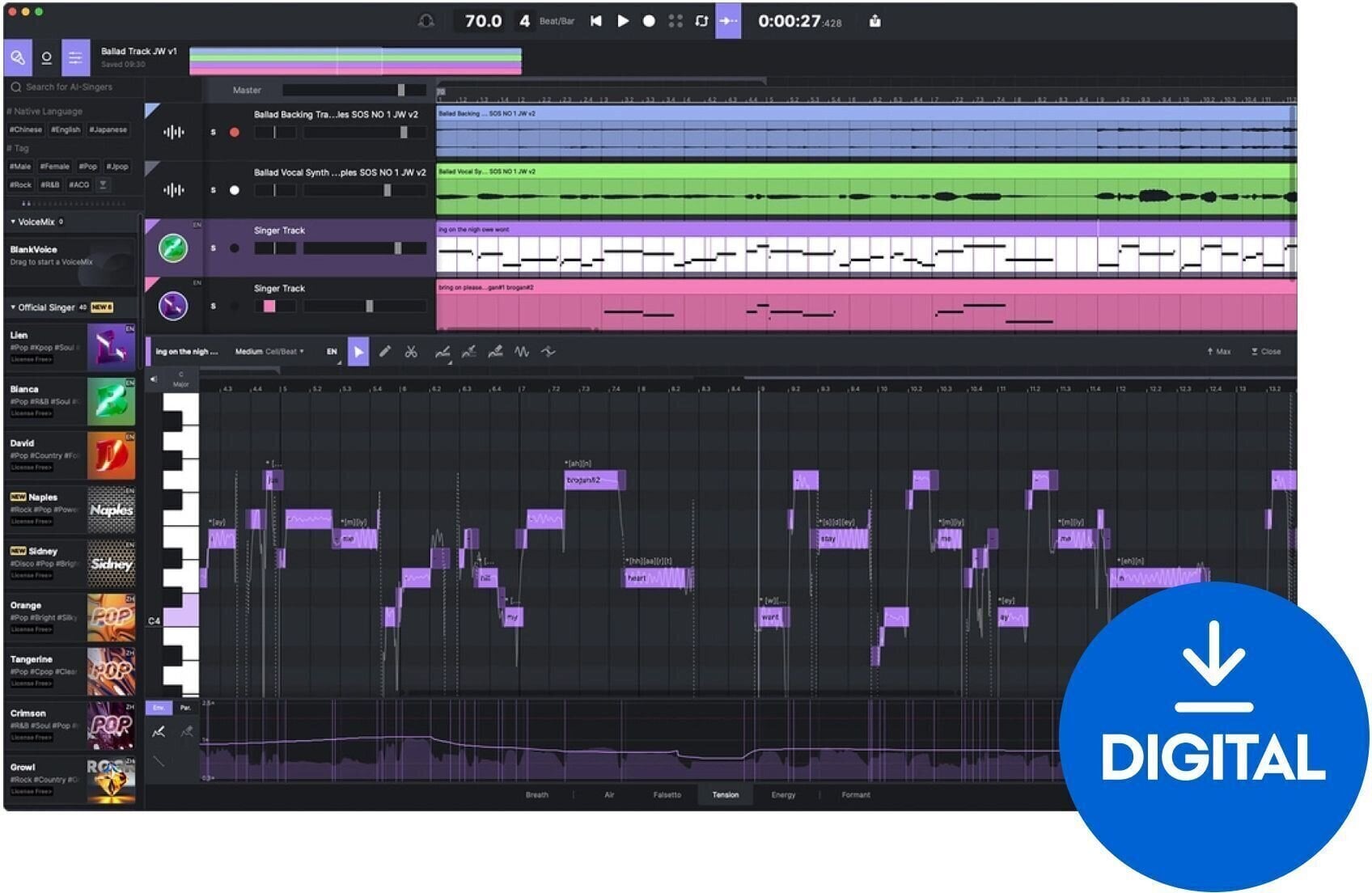Disarm recording on the Ballad Backing track
1372x893 pixels.
235,130
